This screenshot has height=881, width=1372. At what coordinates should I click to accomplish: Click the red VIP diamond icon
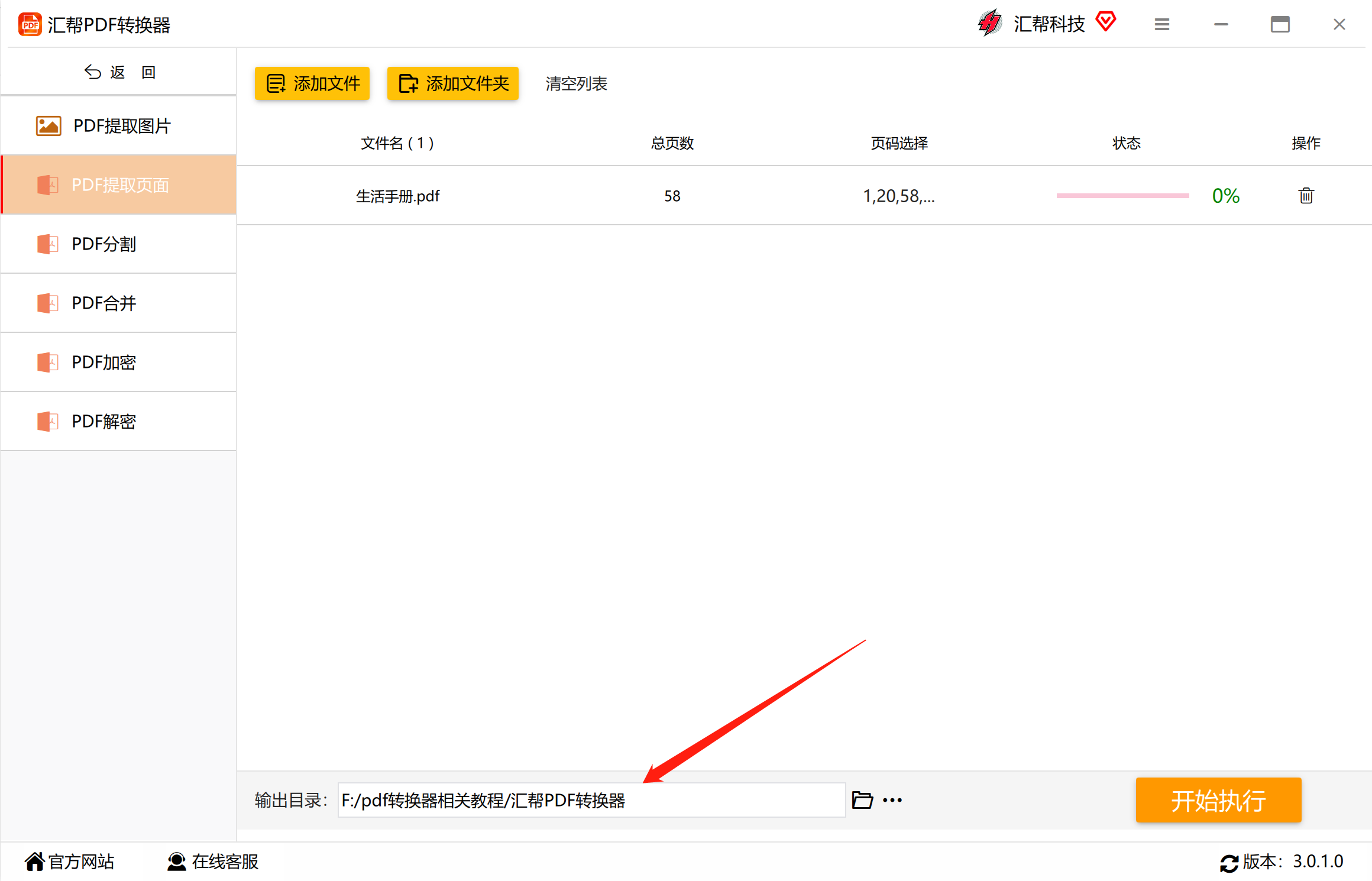[x=1105, y=21]
